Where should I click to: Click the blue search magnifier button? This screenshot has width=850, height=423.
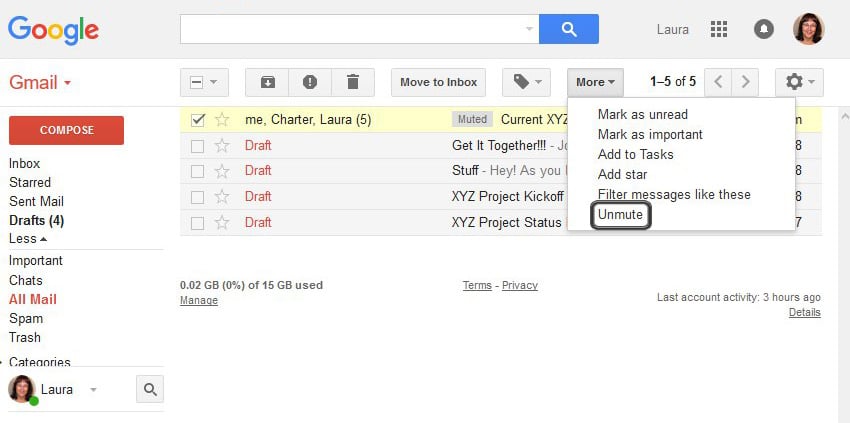click(x=569, y=29)
